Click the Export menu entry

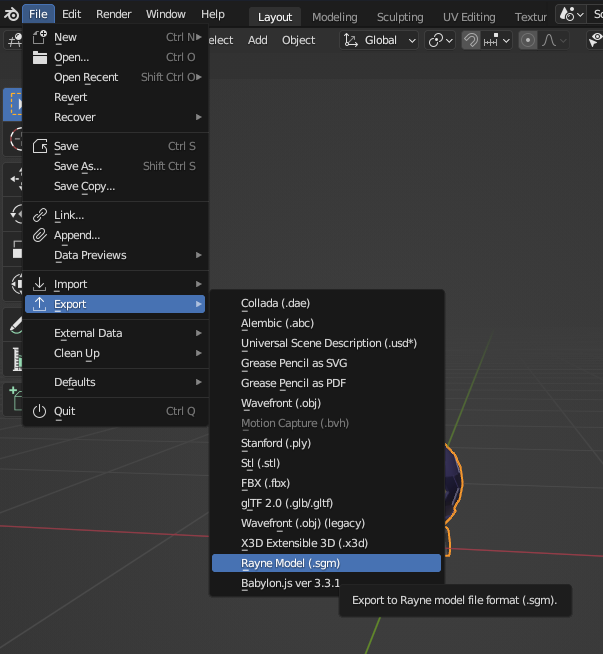point(115,304)
